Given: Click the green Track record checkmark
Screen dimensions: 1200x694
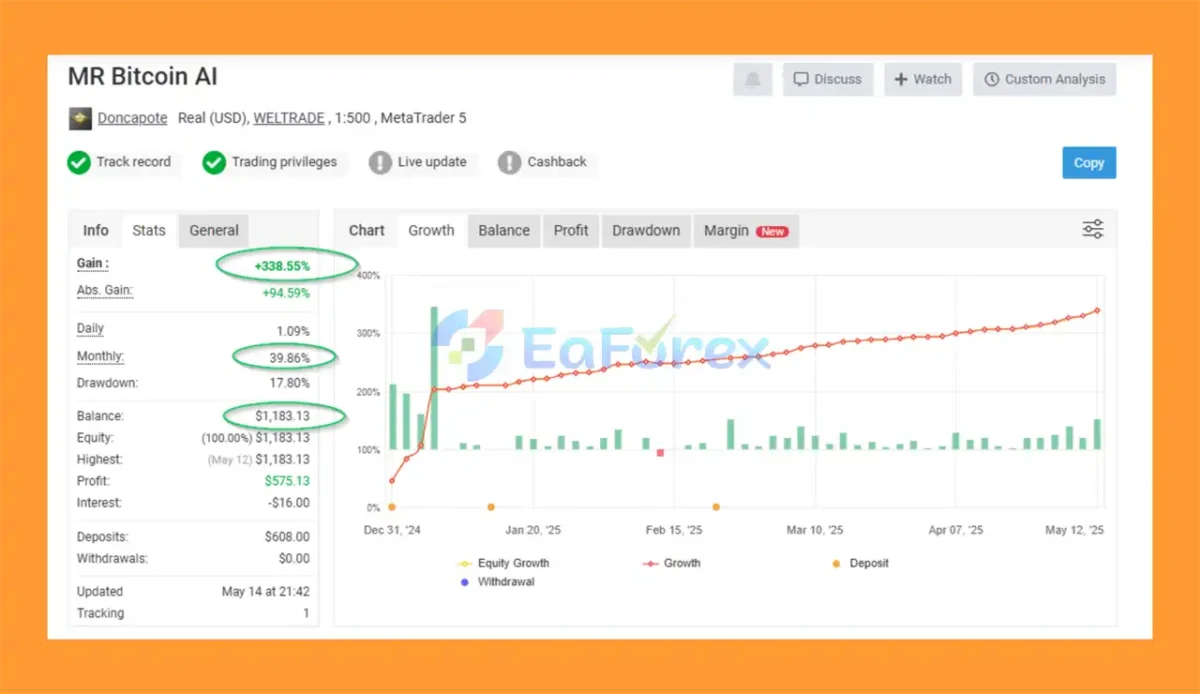Looking at the screenshot, I should 79,162.
